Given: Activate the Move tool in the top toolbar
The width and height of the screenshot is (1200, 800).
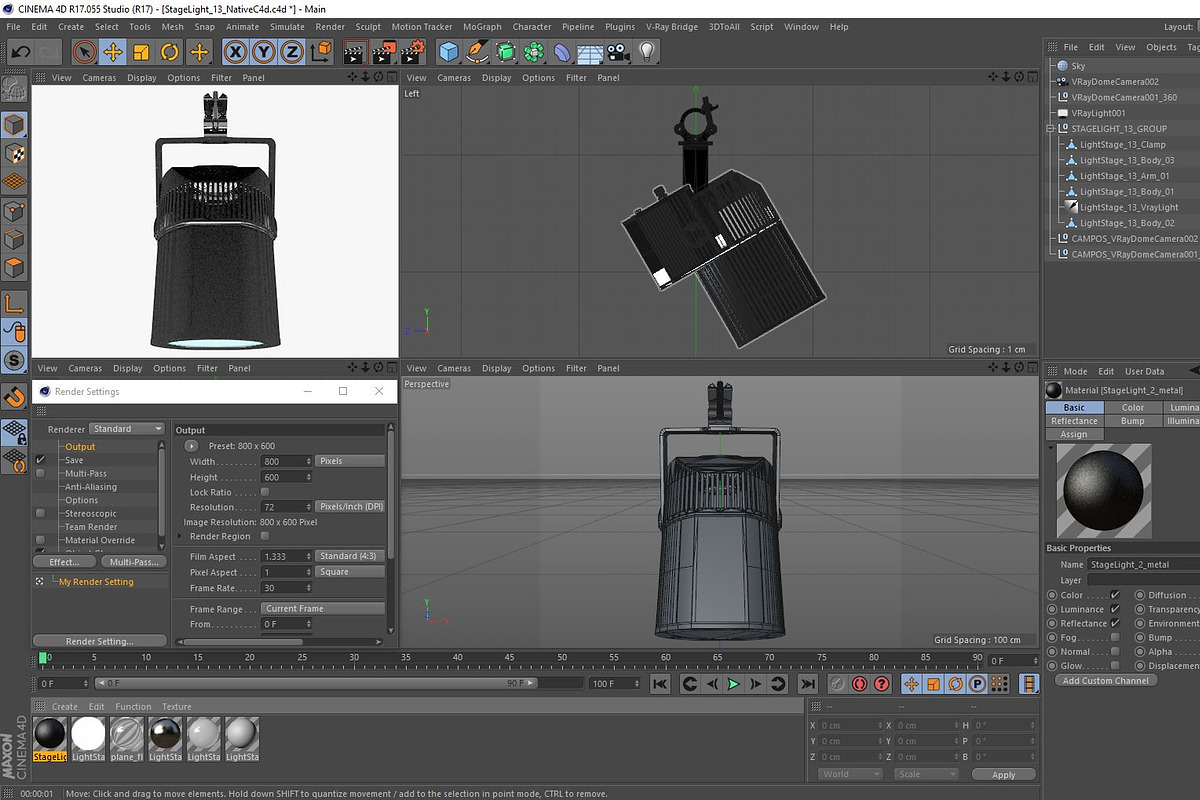Looking at the screenshot, I should click(x=112, y=51).
